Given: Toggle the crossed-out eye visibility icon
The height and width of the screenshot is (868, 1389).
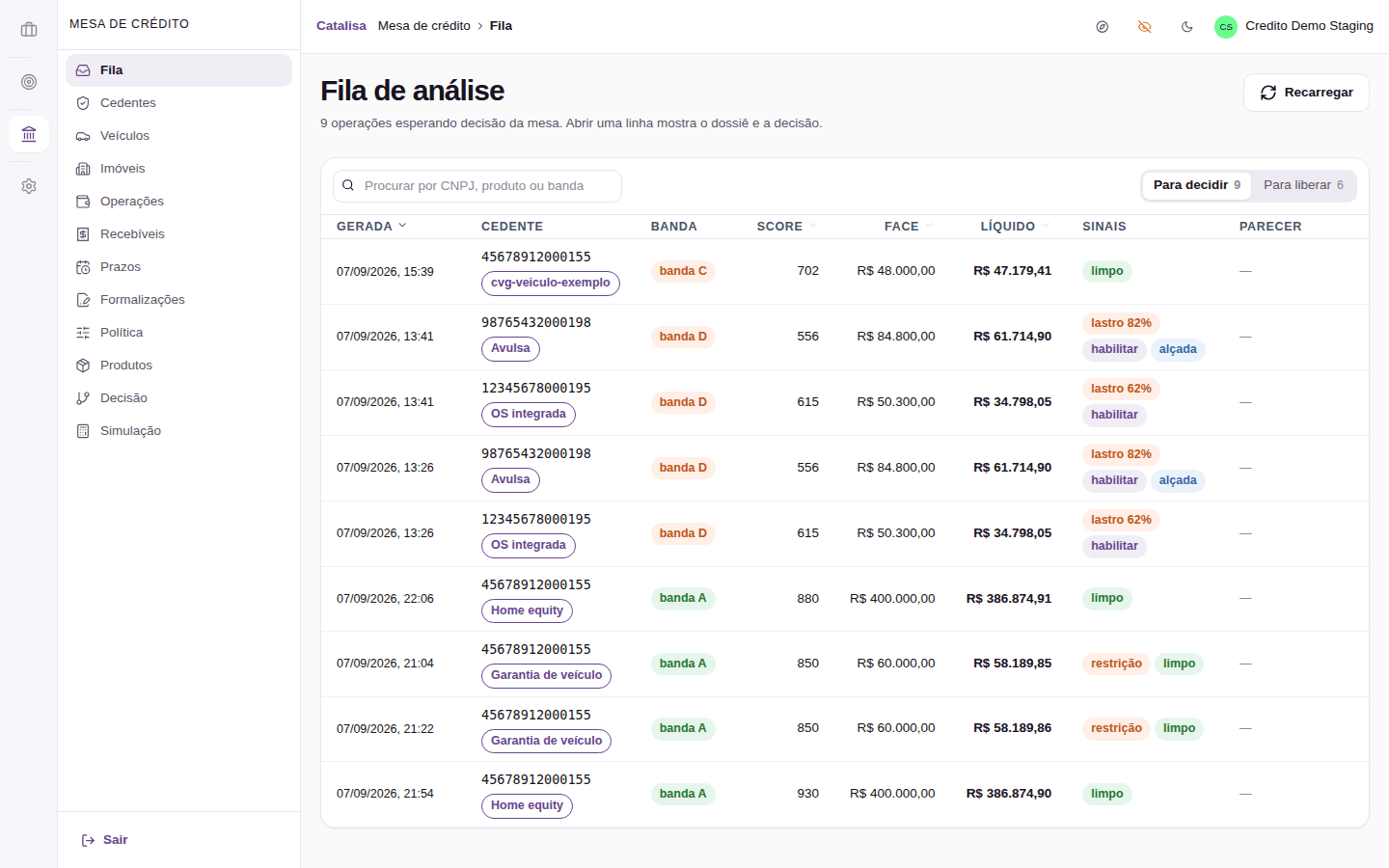Looking at the screenshot, I should pyautogui.click(x=1145, y=27).
